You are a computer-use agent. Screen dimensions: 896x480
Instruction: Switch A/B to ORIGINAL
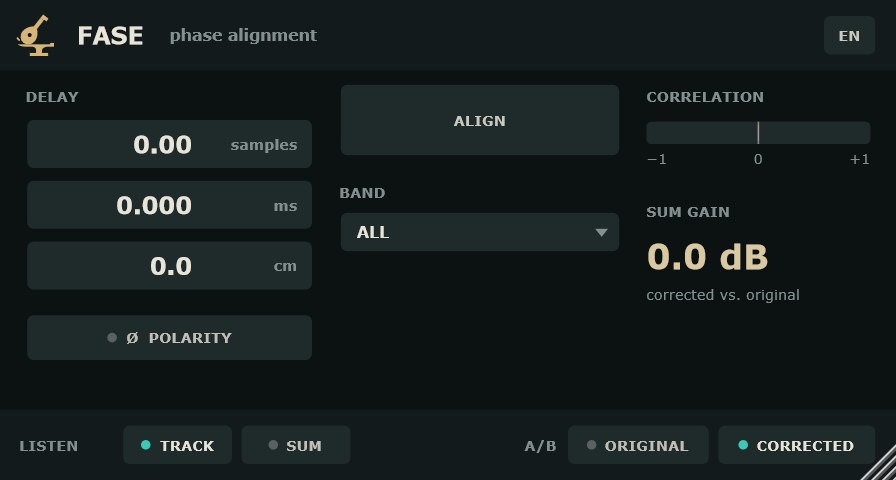click(x=638, y=445)
